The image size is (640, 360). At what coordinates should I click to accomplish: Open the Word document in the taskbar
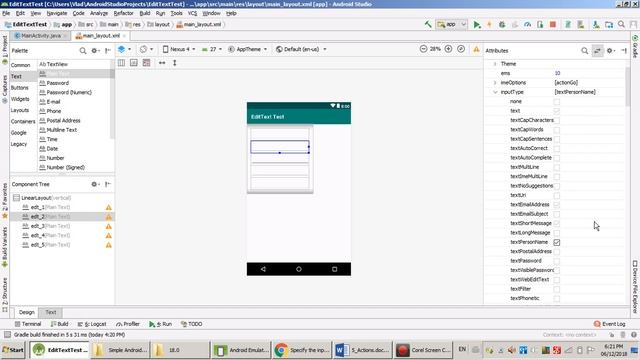(361, 350)
